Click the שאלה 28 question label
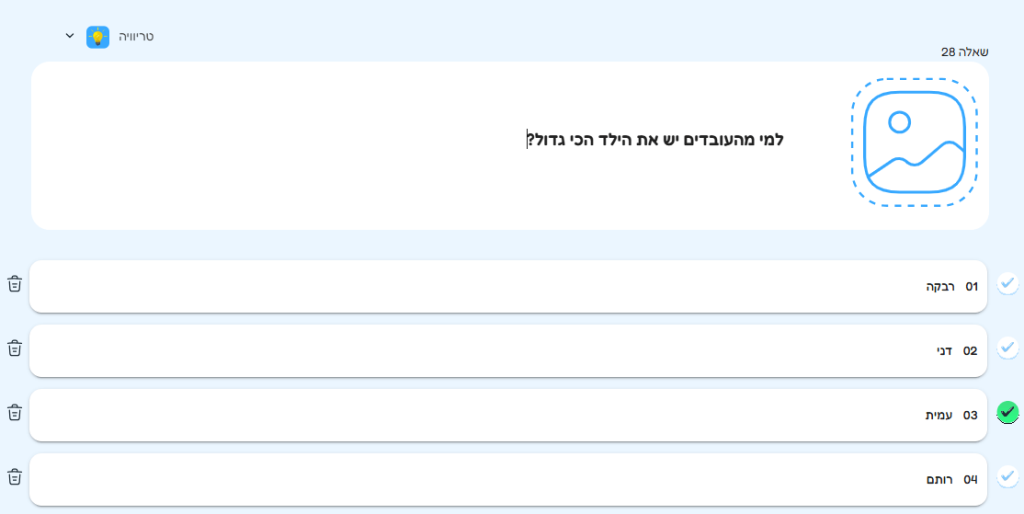 [x=964, y=52]
